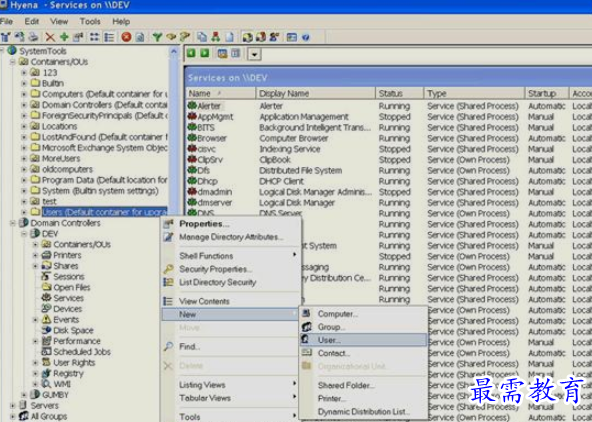Click the printer icon in the toolbar
This screenshot has height=422, width=592.
tap(34, 37)
